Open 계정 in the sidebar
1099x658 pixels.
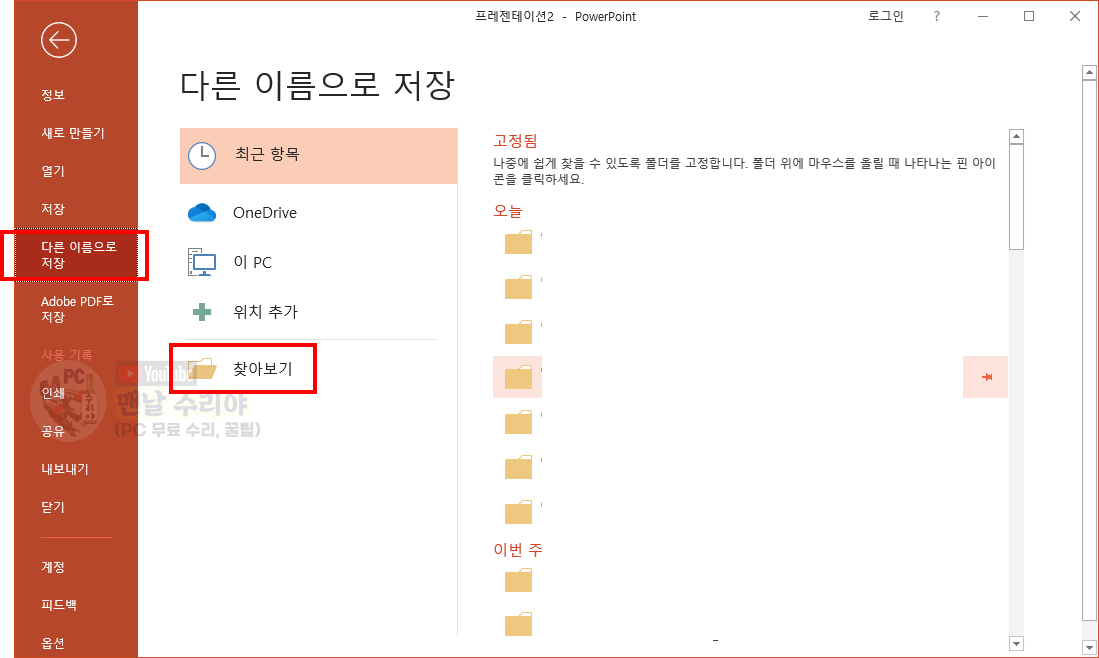[x=53, y=567]
